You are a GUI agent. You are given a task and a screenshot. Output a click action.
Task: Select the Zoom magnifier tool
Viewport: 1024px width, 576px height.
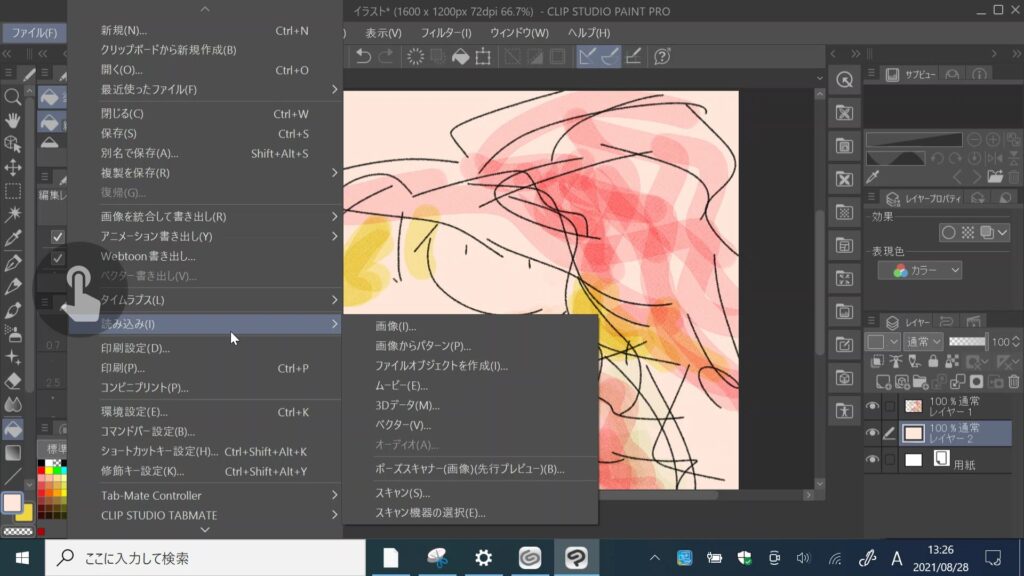12,97
